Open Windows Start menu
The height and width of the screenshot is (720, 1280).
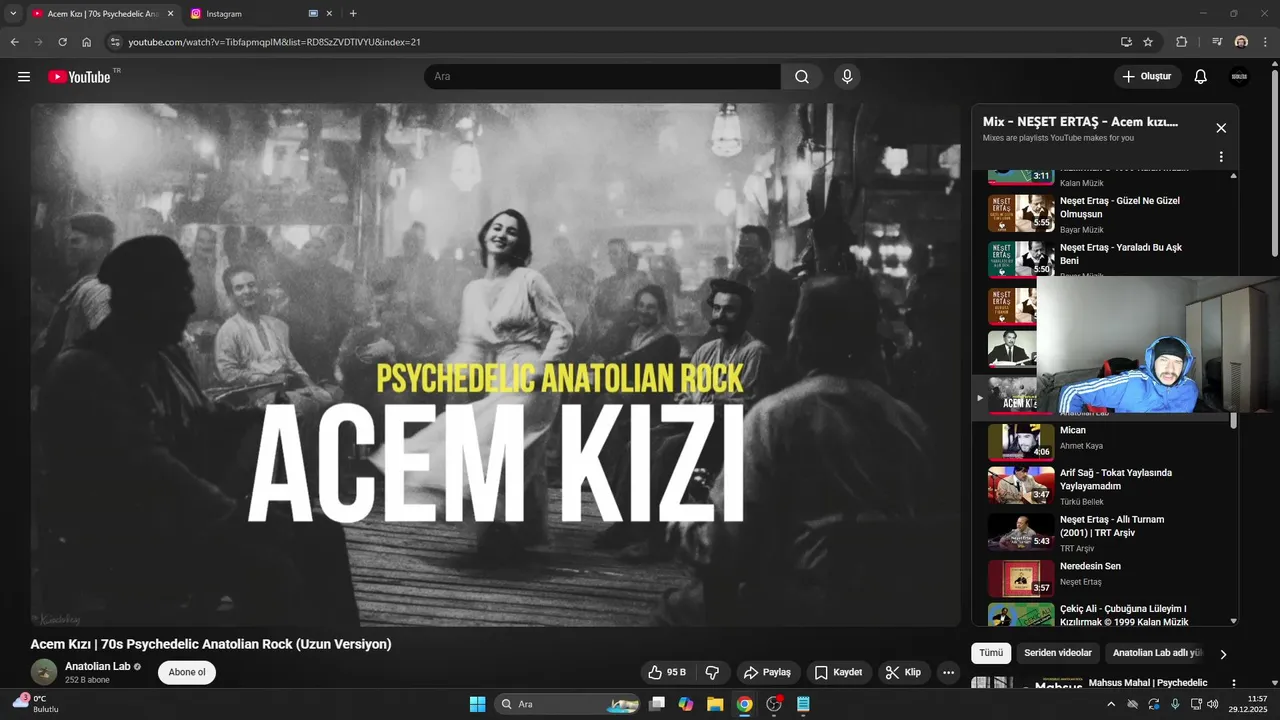(477, 704)
